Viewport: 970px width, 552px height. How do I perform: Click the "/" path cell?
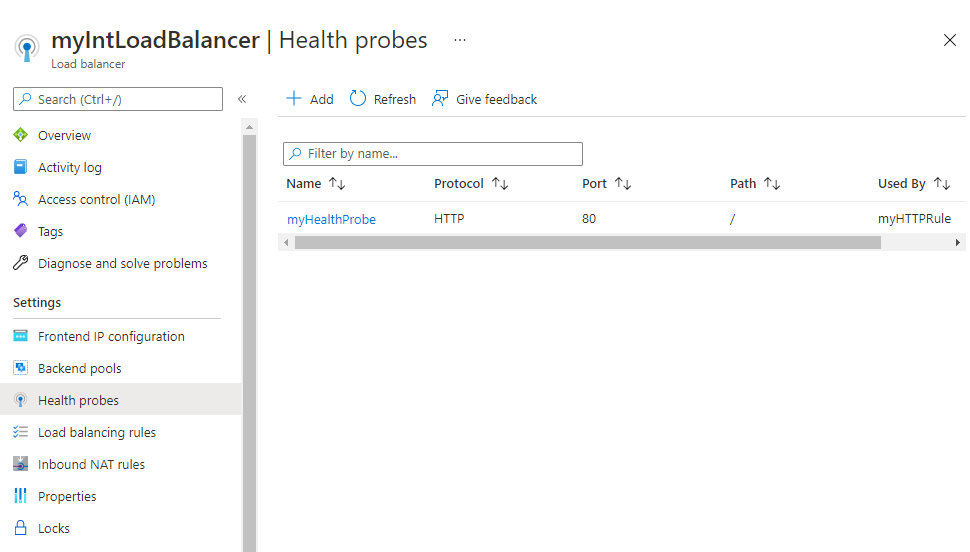pyautogui.click(x=732, y=219)
